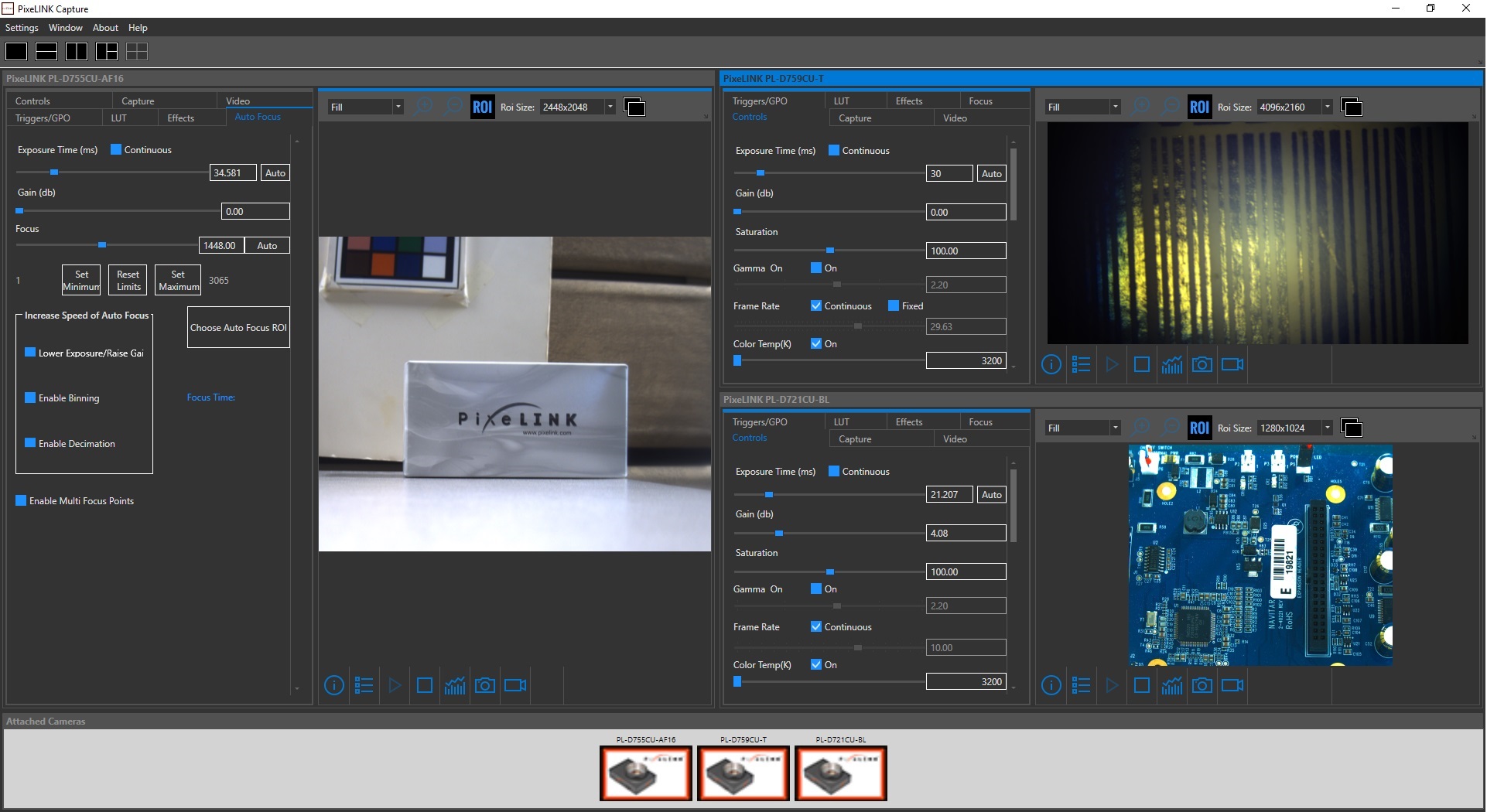1487x812 pixels.
Task: Open the Roi Size 1280x1024 dropdown
Action: click(1328, 428)
